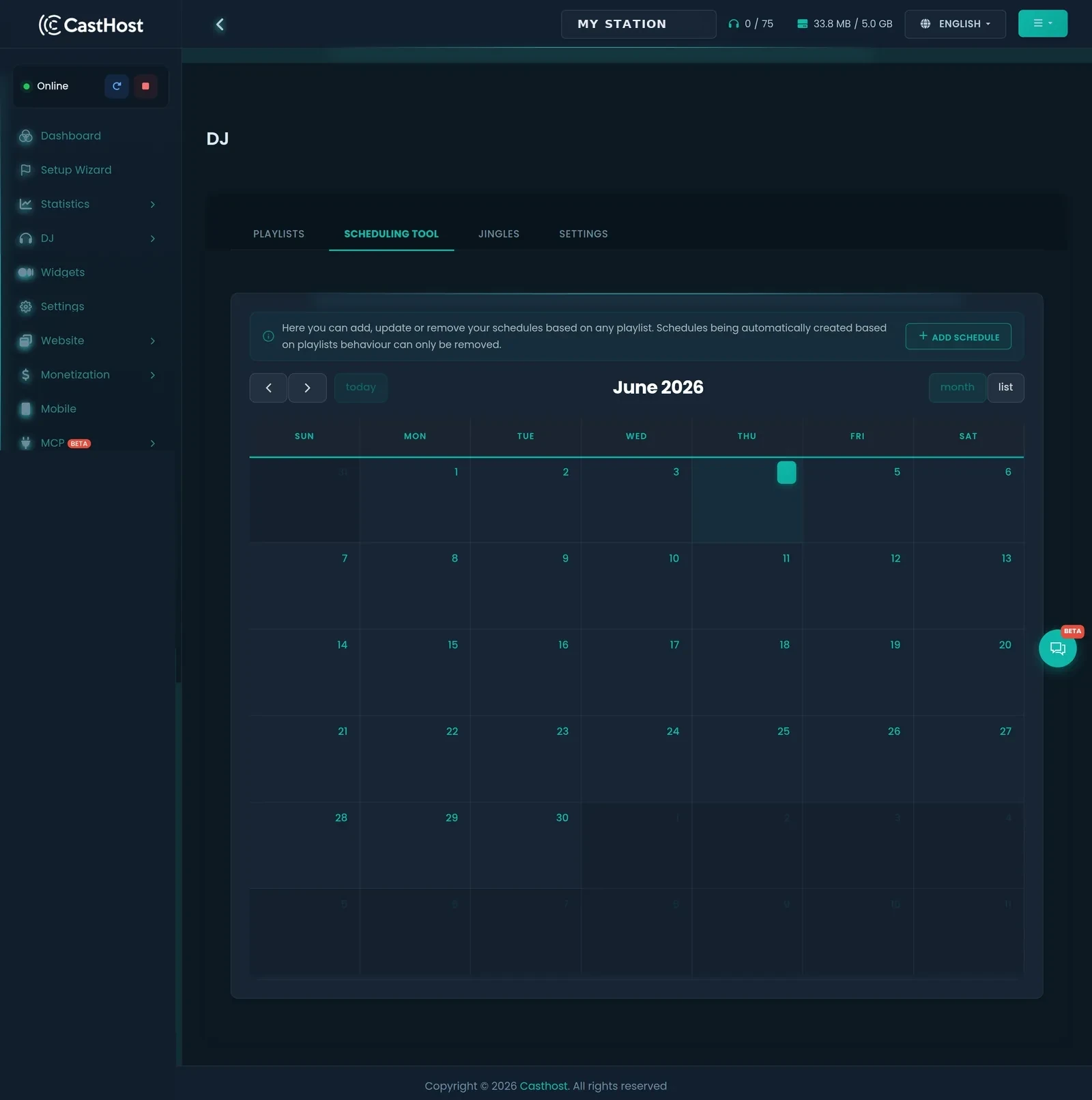Image resolution: width=1092 pixels, height=1100 pixels.
Task: Go to previous month arrow
Action: coord(268,388)
